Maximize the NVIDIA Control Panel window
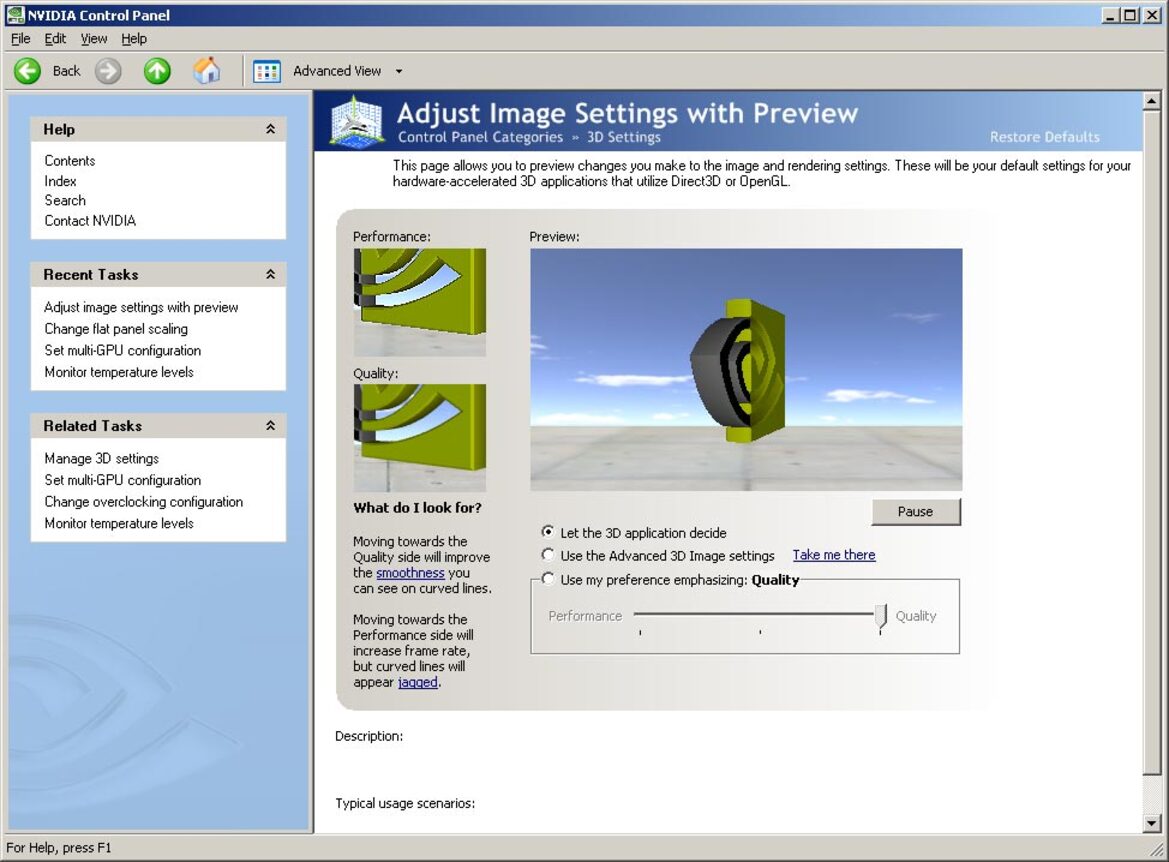The width and height of the screenshot is (1169, 862). [x=1129, y=15]
